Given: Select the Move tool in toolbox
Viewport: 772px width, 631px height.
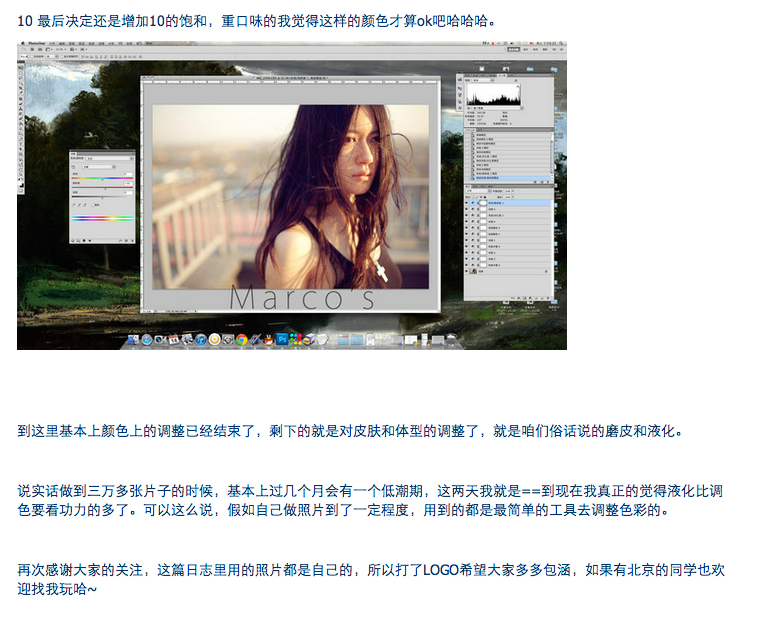Looking at the screenshot, I should point(21,68).
